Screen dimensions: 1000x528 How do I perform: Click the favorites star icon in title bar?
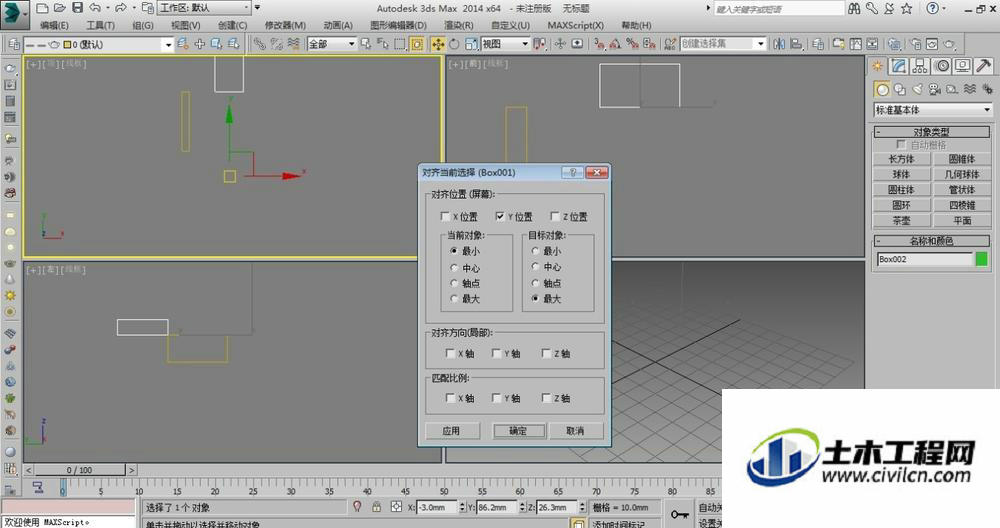click(907, 8)
